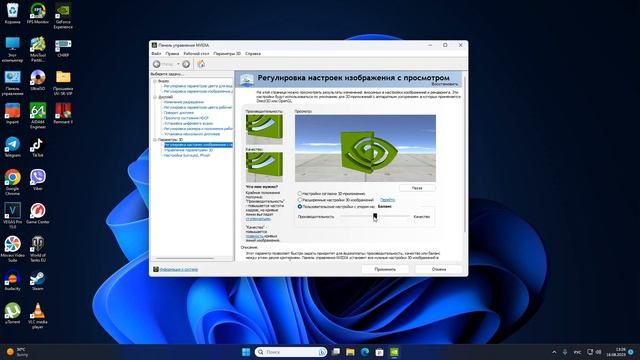Open UltraISO desktop icon

pos(38,80)
